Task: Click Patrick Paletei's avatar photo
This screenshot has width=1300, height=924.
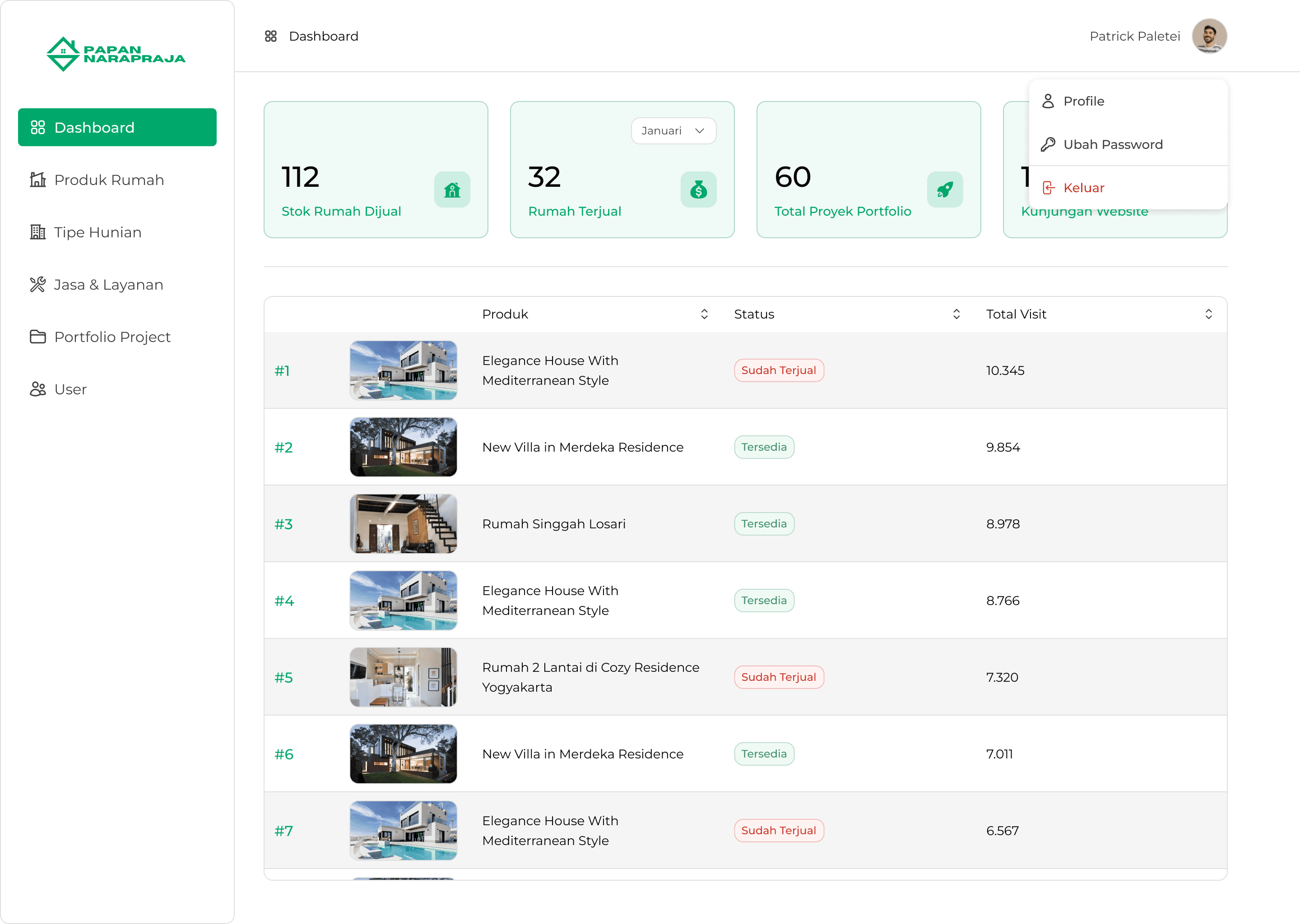Action: click(1209, 37)
